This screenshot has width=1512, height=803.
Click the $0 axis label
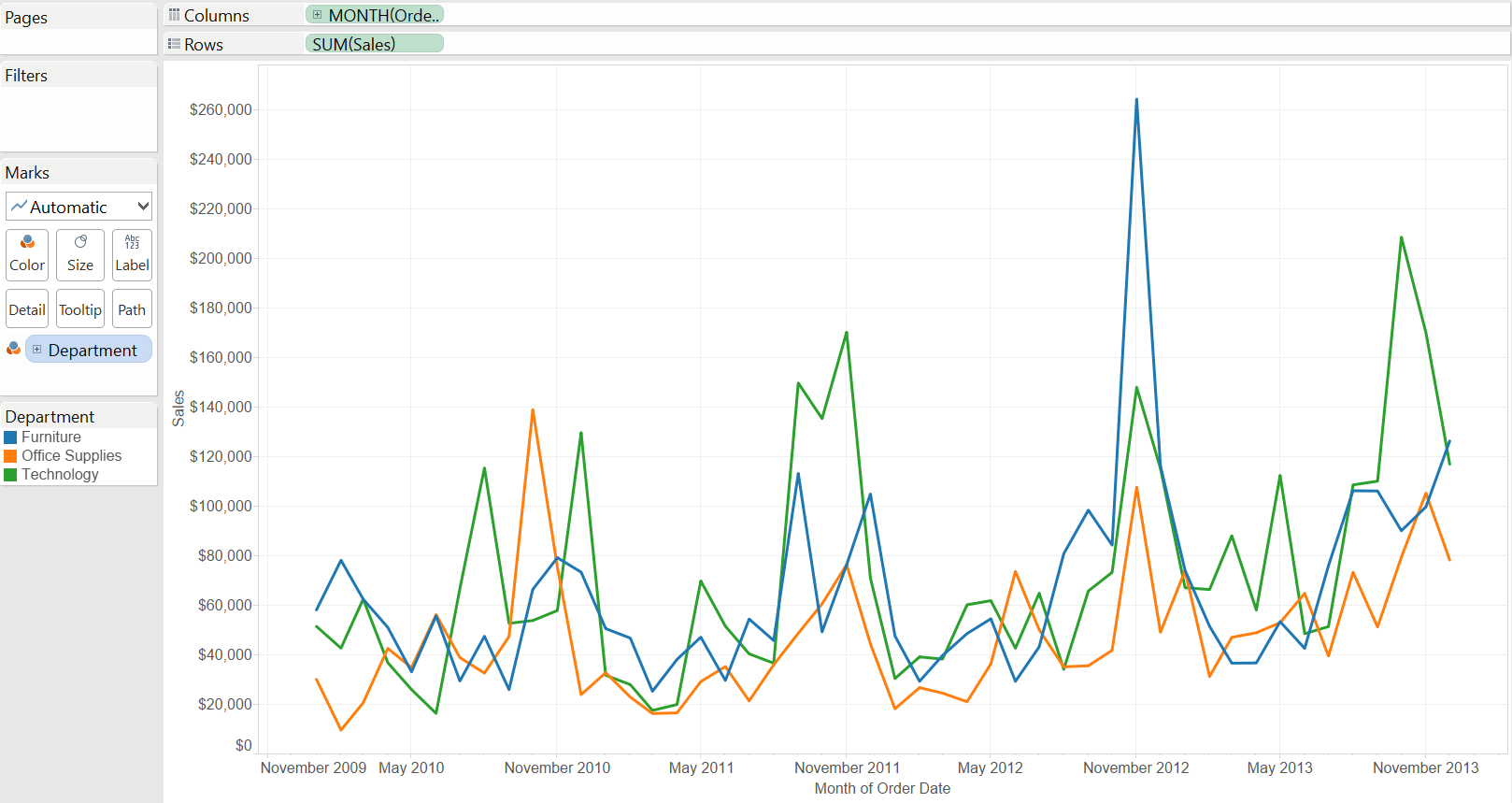tap(243, 746)
